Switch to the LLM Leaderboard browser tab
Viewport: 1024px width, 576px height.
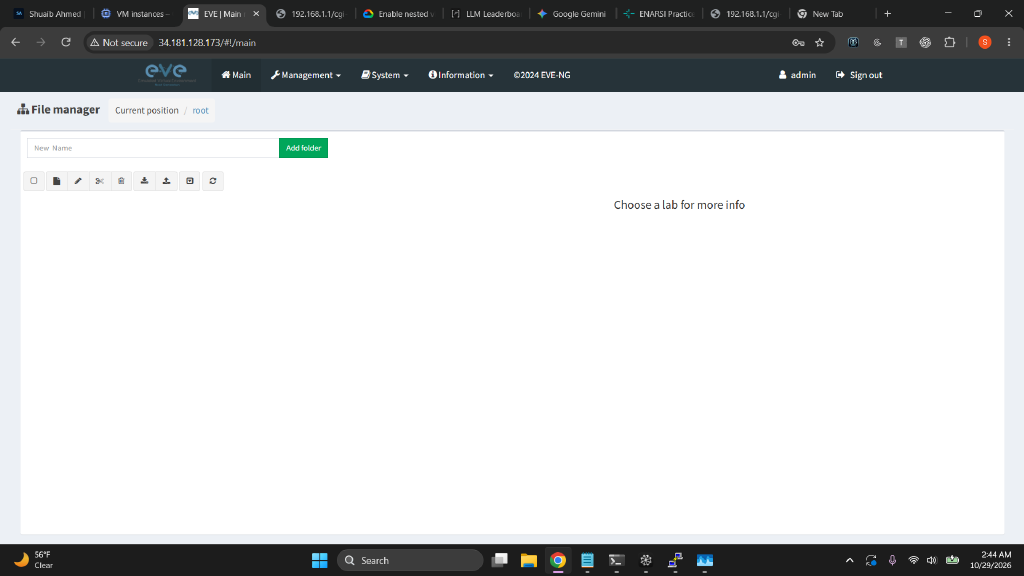(487, 14)
